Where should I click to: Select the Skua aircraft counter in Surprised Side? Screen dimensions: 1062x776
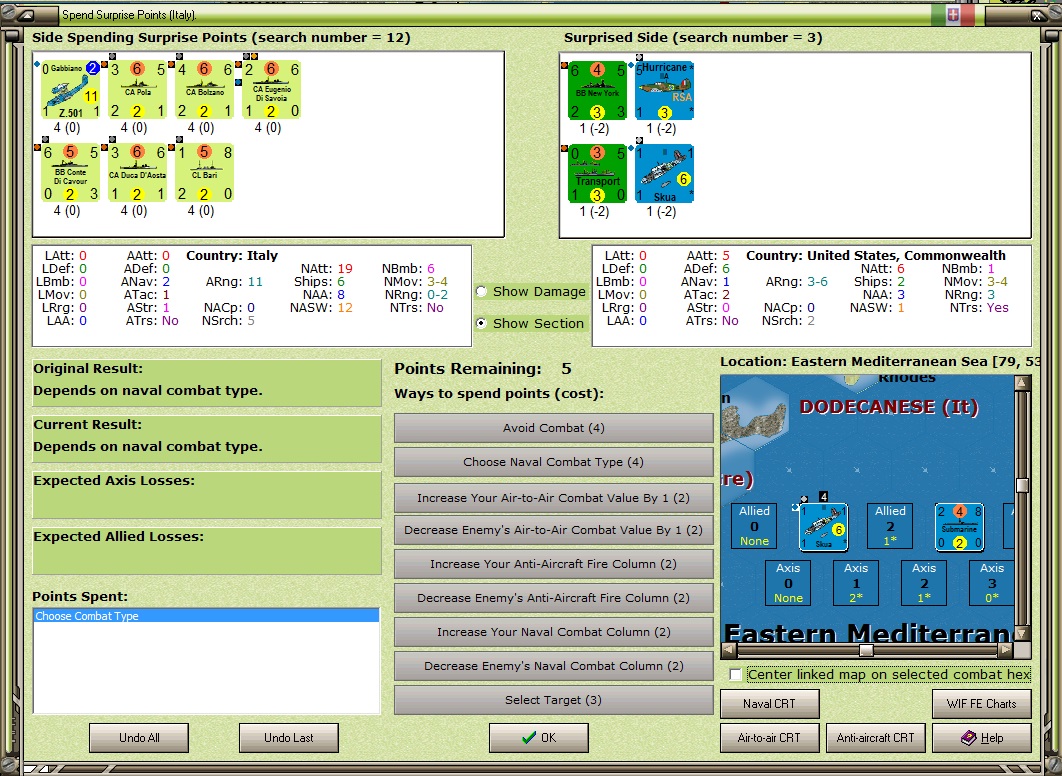coord(664,173)
